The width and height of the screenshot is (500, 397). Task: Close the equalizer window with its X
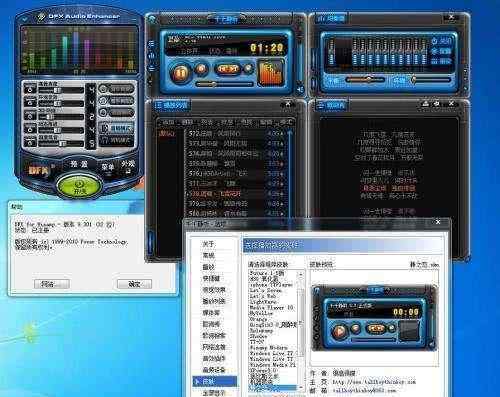451,17
